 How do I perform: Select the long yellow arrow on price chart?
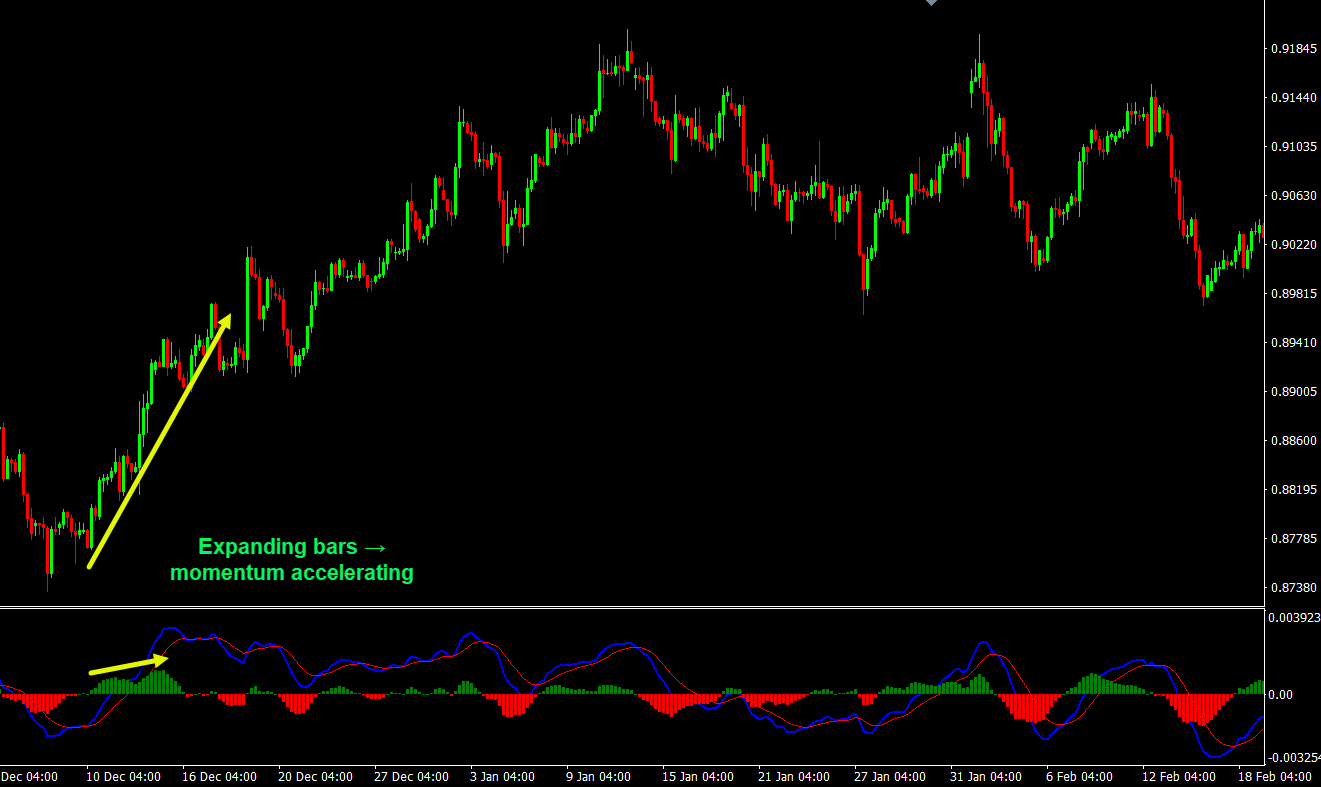(x=159, y=442)
